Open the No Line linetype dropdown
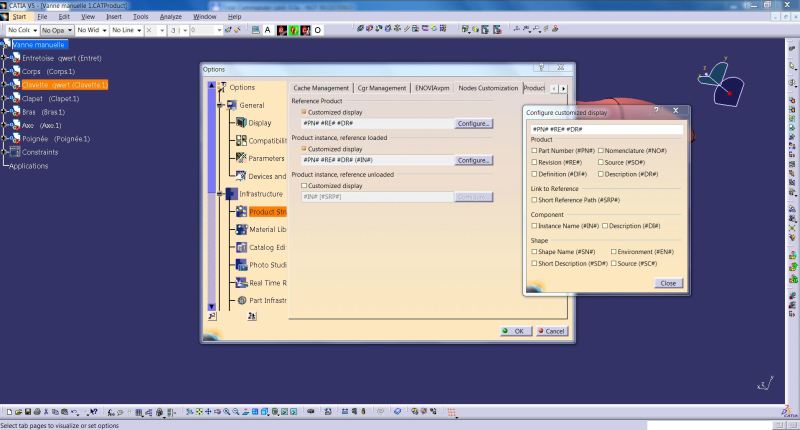The height and width of the screenshot is (430, 800). [x=127, y=30]
